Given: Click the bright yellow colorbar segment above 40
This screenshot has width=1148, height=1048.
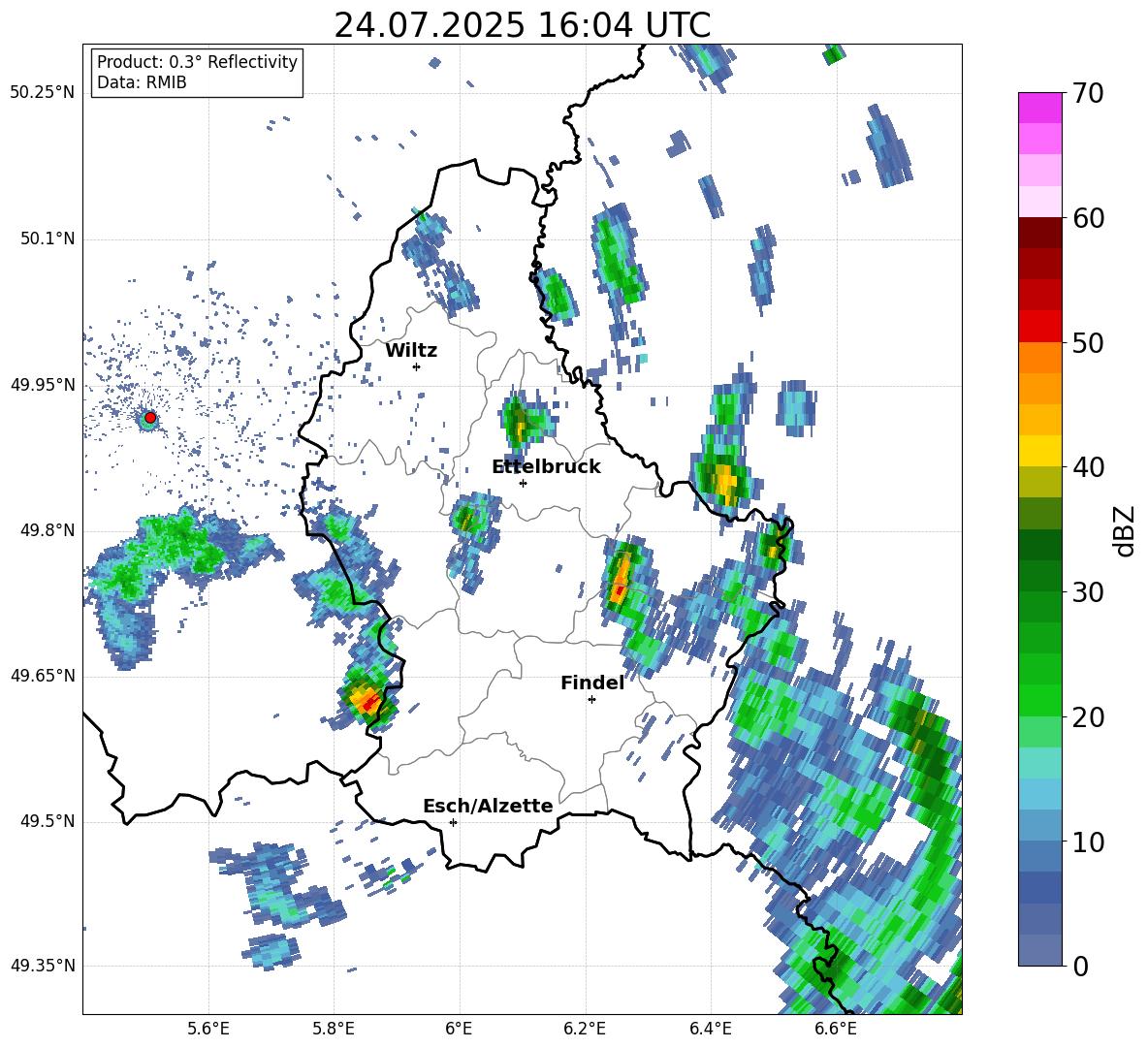Looking at the screenshot, I should (x=1039, y=450).
